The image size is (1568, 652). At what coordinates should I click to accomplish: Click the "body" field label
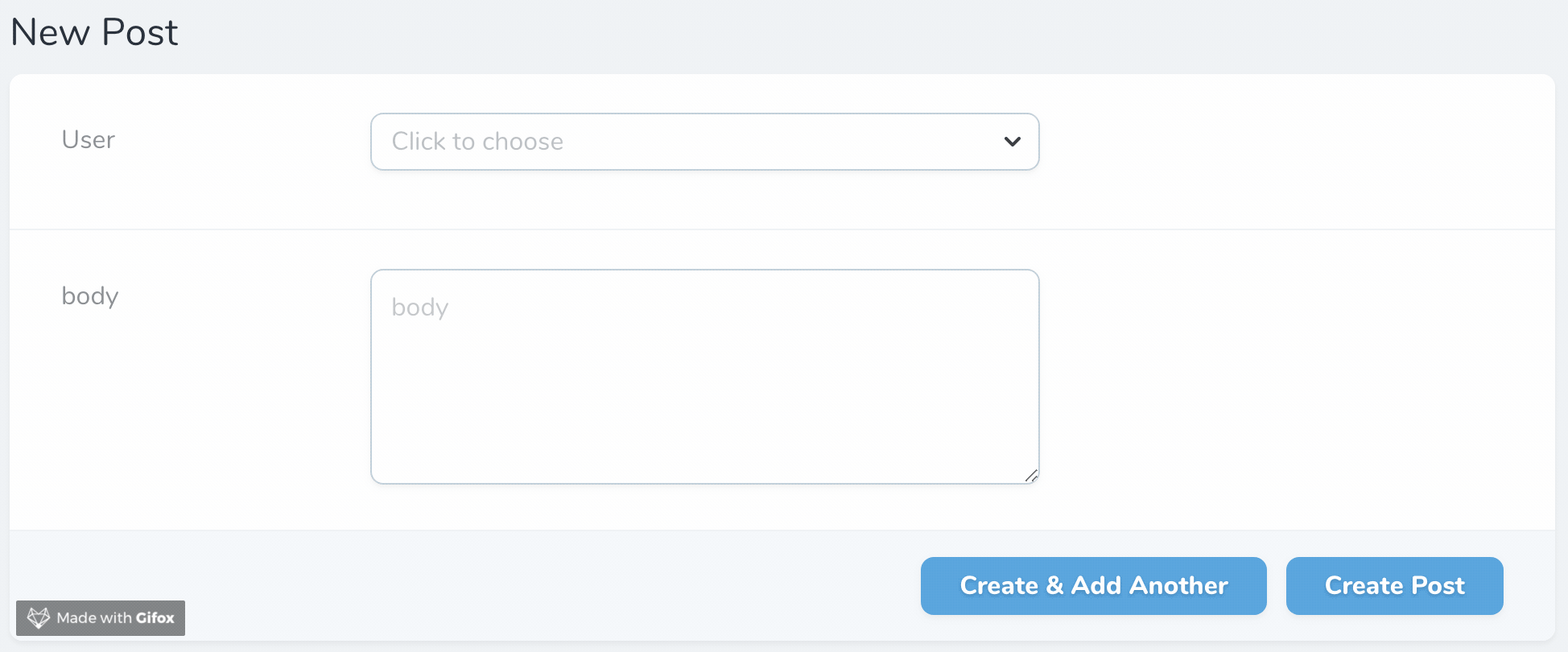[90, 296]
